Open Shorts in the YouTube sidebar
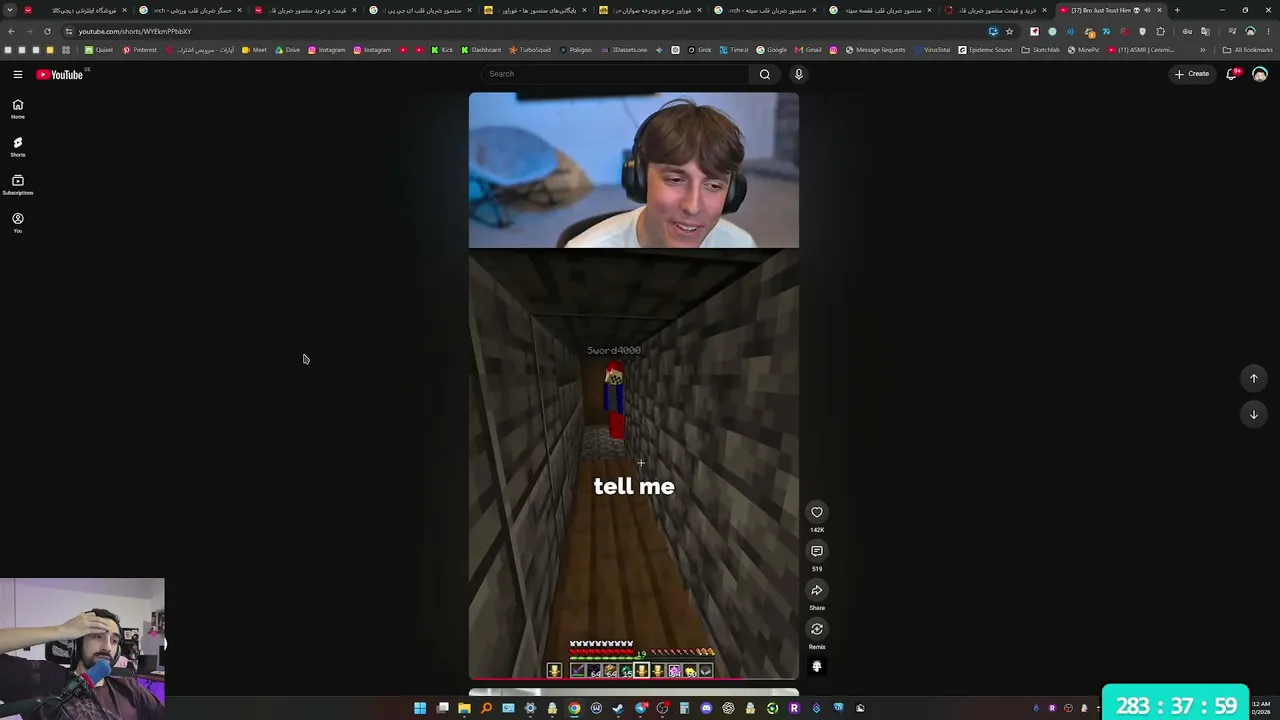The height and width of the screenshot is (720, 1280). [x=18, y=147]
